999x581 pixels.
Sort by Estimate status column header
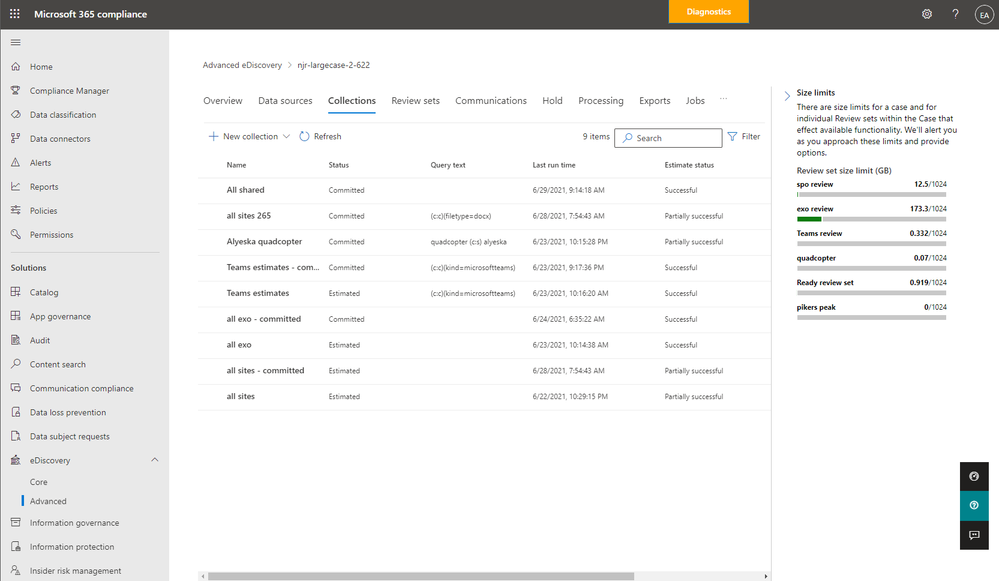[689, 165]
